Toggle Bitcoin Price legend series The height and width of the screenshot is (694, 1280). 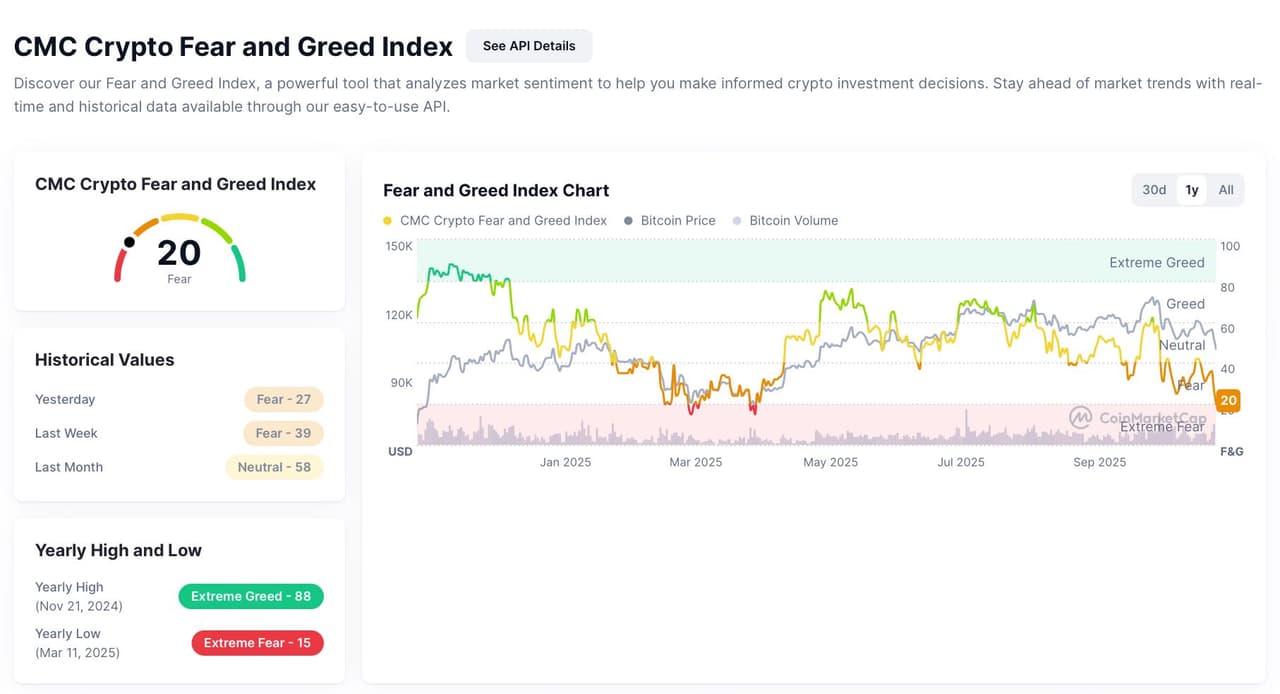[678, 221]
